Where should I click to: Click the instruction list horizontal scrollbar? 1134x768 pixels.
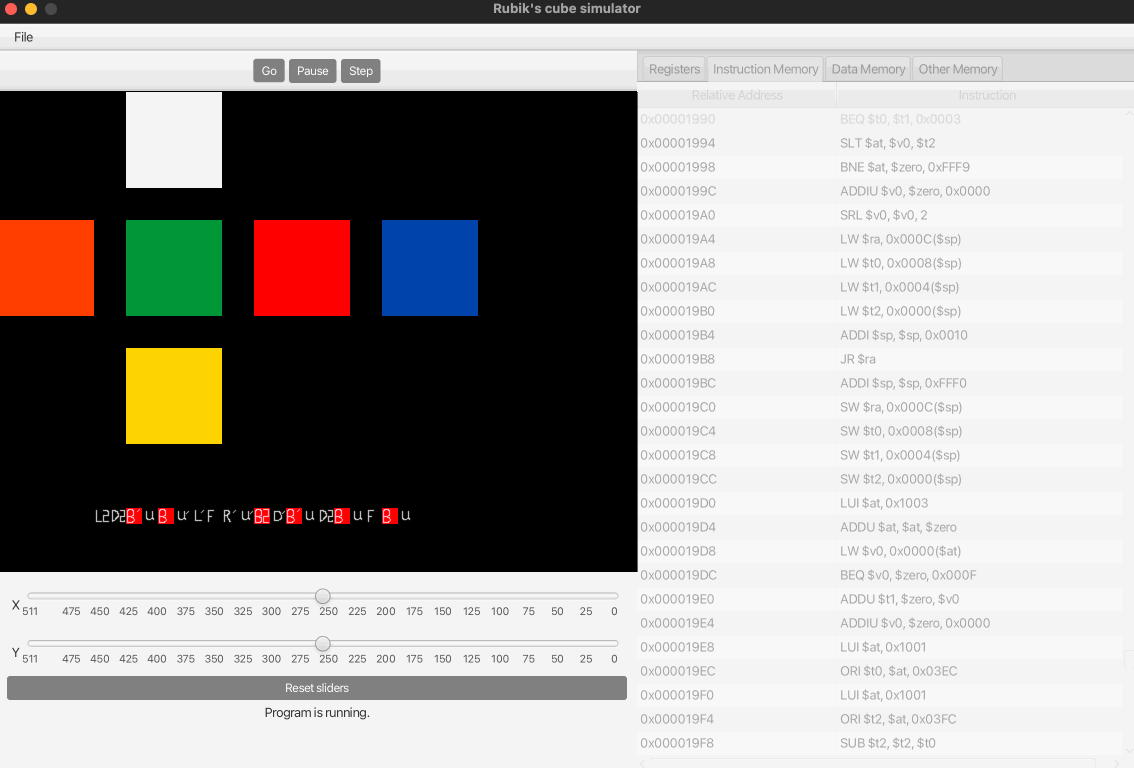(885, 763)
